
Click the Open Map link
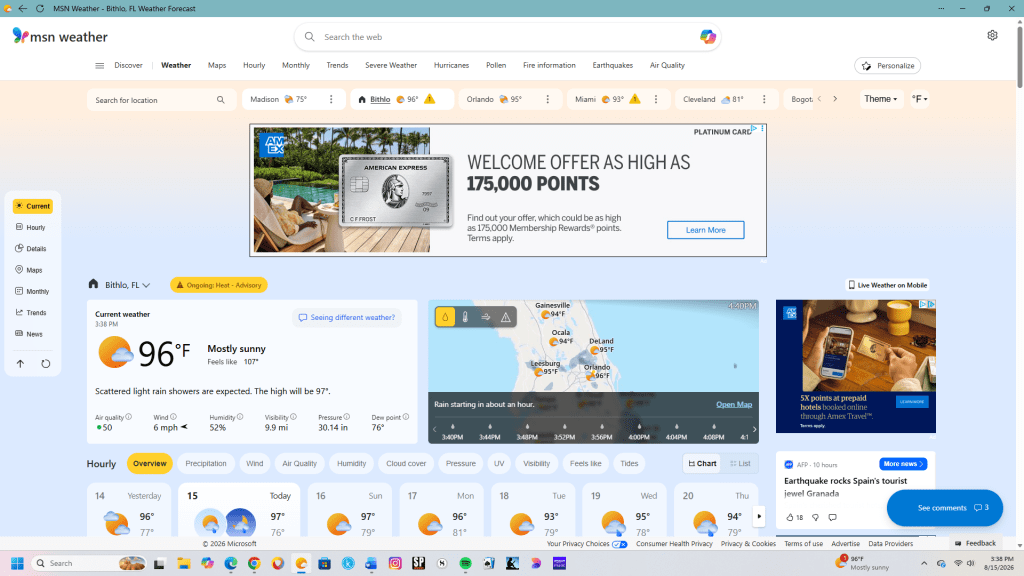[x=733, y=404]
